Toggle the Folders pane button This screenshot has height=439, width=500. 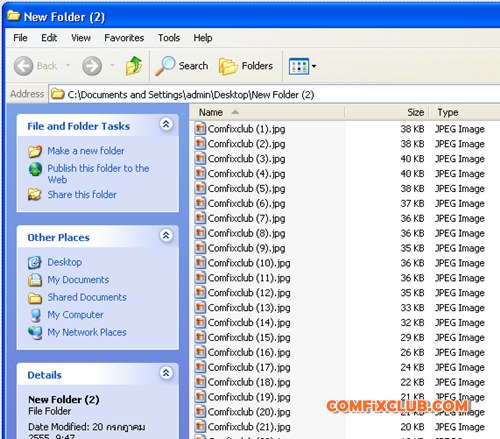pyautogui.click(x=246, y=66)
